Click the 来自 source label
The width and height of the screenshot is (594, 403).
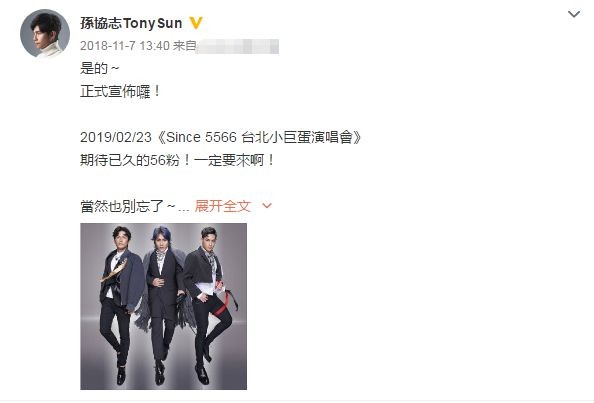pos(184,46)
